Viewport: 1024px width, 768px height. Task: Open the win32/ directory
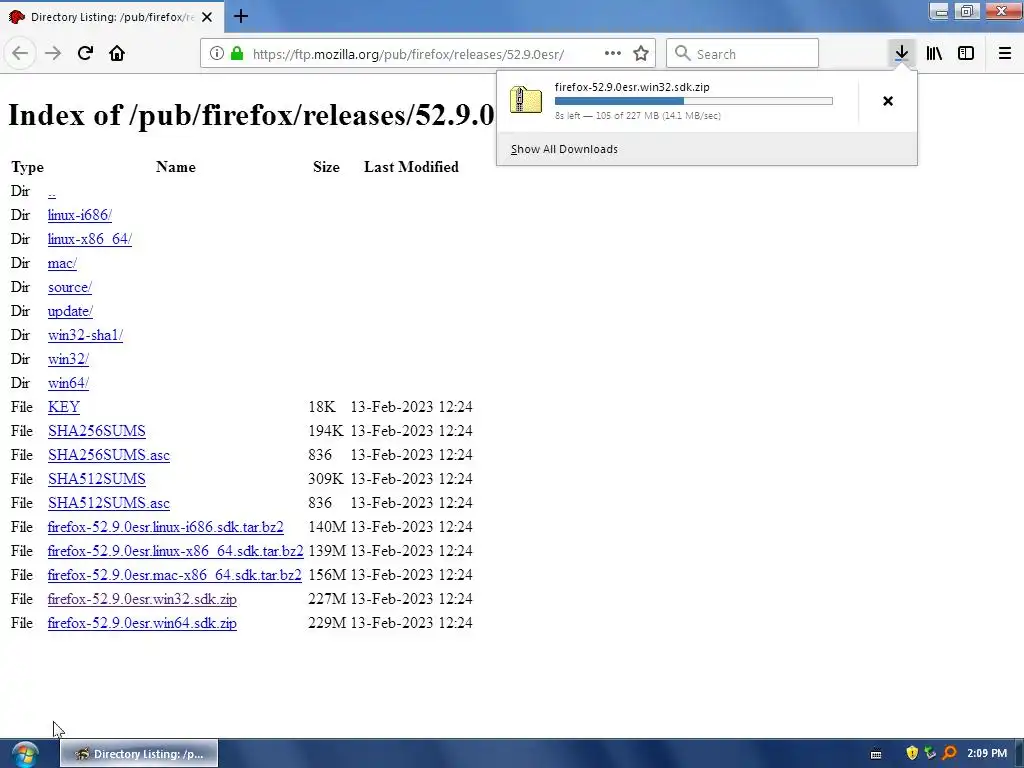click(x=68, y=359)
